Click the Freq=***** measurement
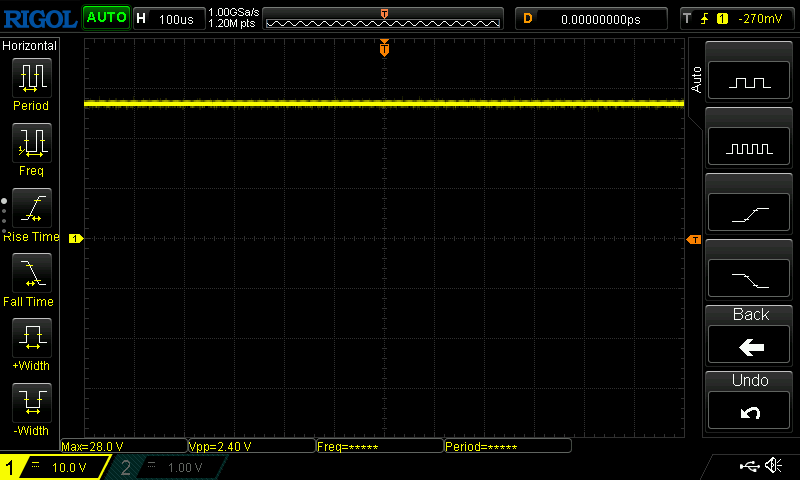 click(380, 446)
